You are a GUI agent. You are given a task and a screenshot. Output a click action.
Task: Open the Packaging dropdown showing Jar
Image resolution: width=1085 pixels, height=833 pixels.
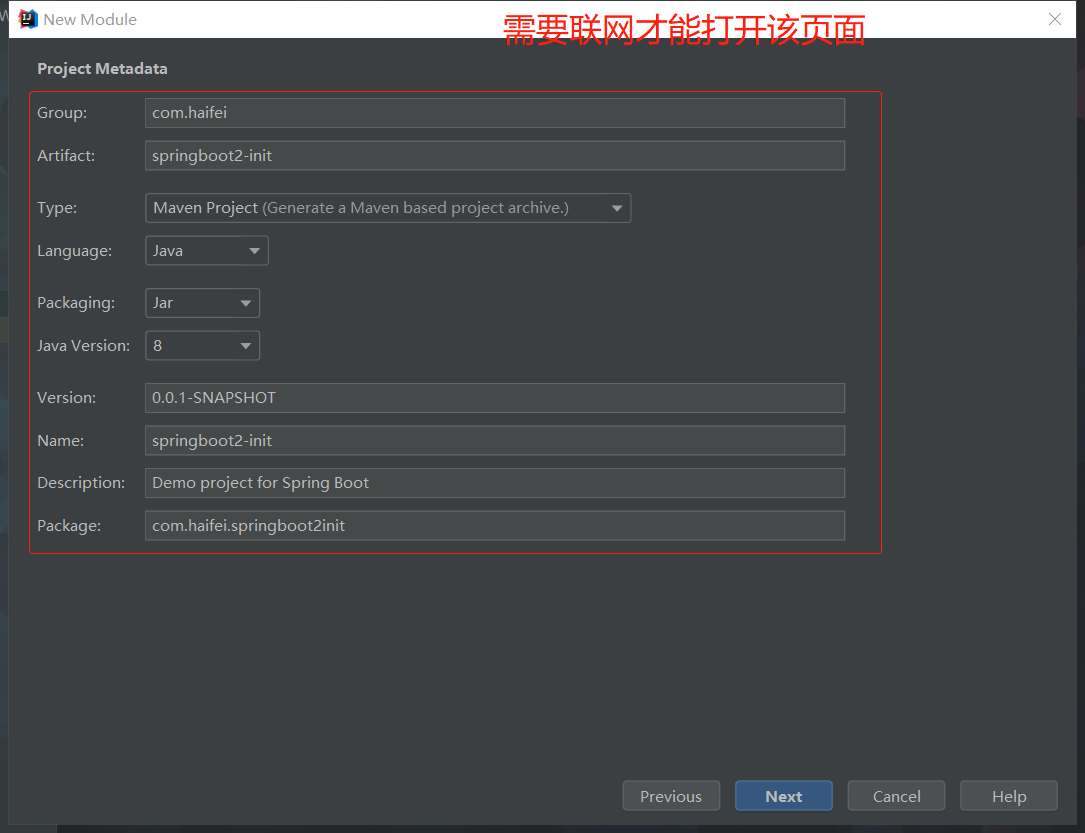point(202,303)
